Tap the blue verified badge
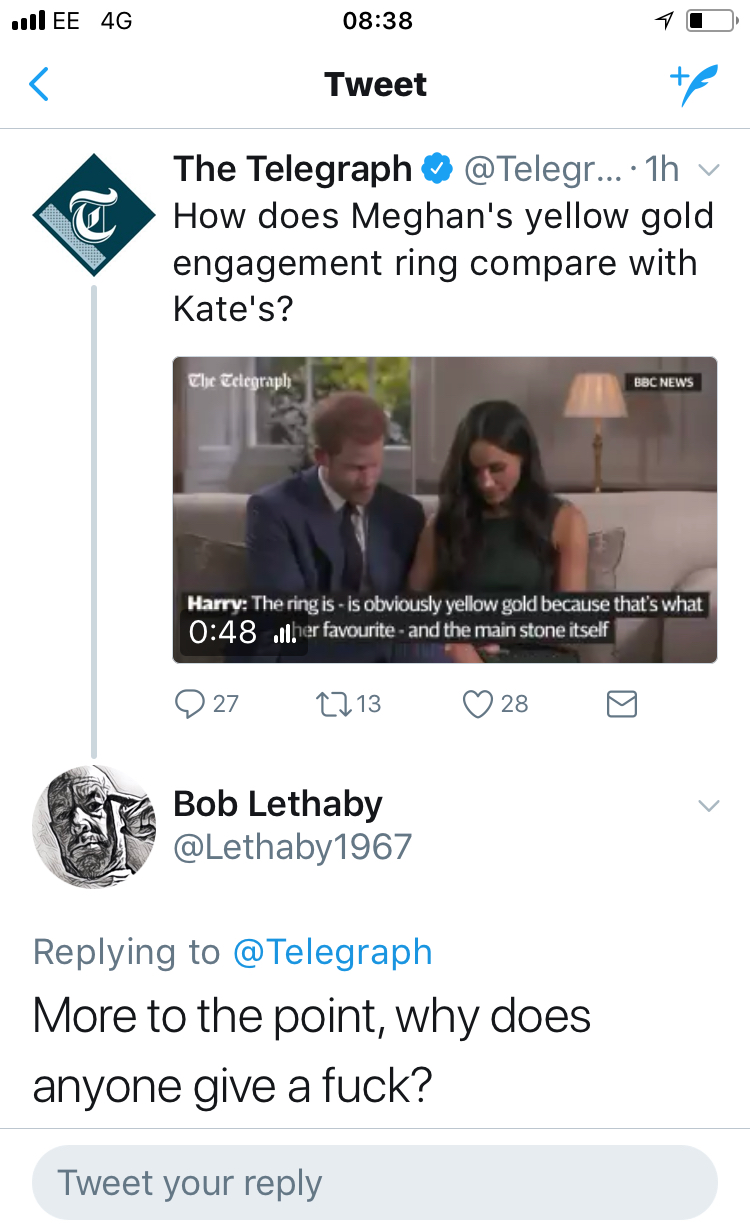 pos(436,170)
